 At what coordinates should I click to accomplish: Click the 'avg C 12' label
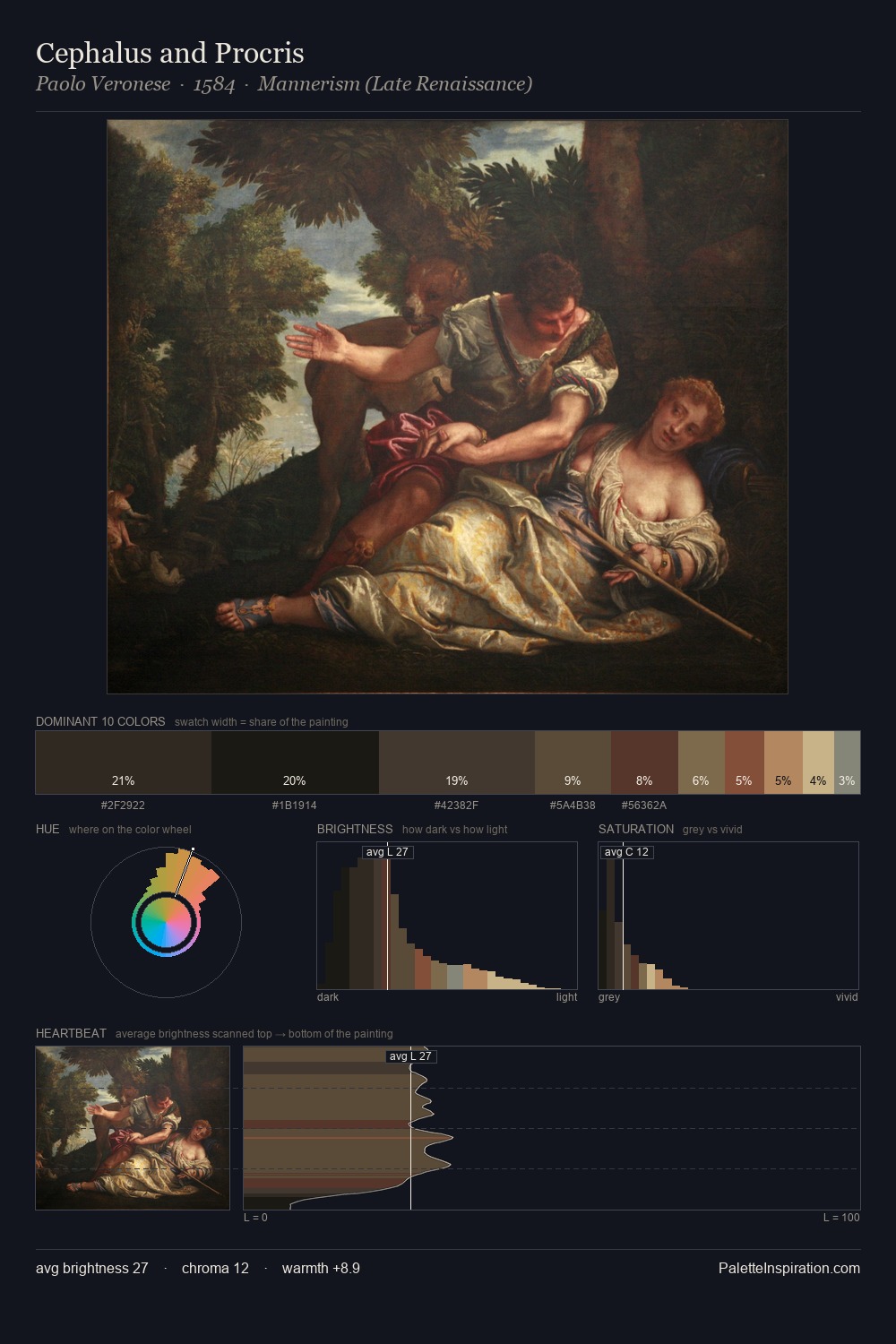click(x=626, y=852)
